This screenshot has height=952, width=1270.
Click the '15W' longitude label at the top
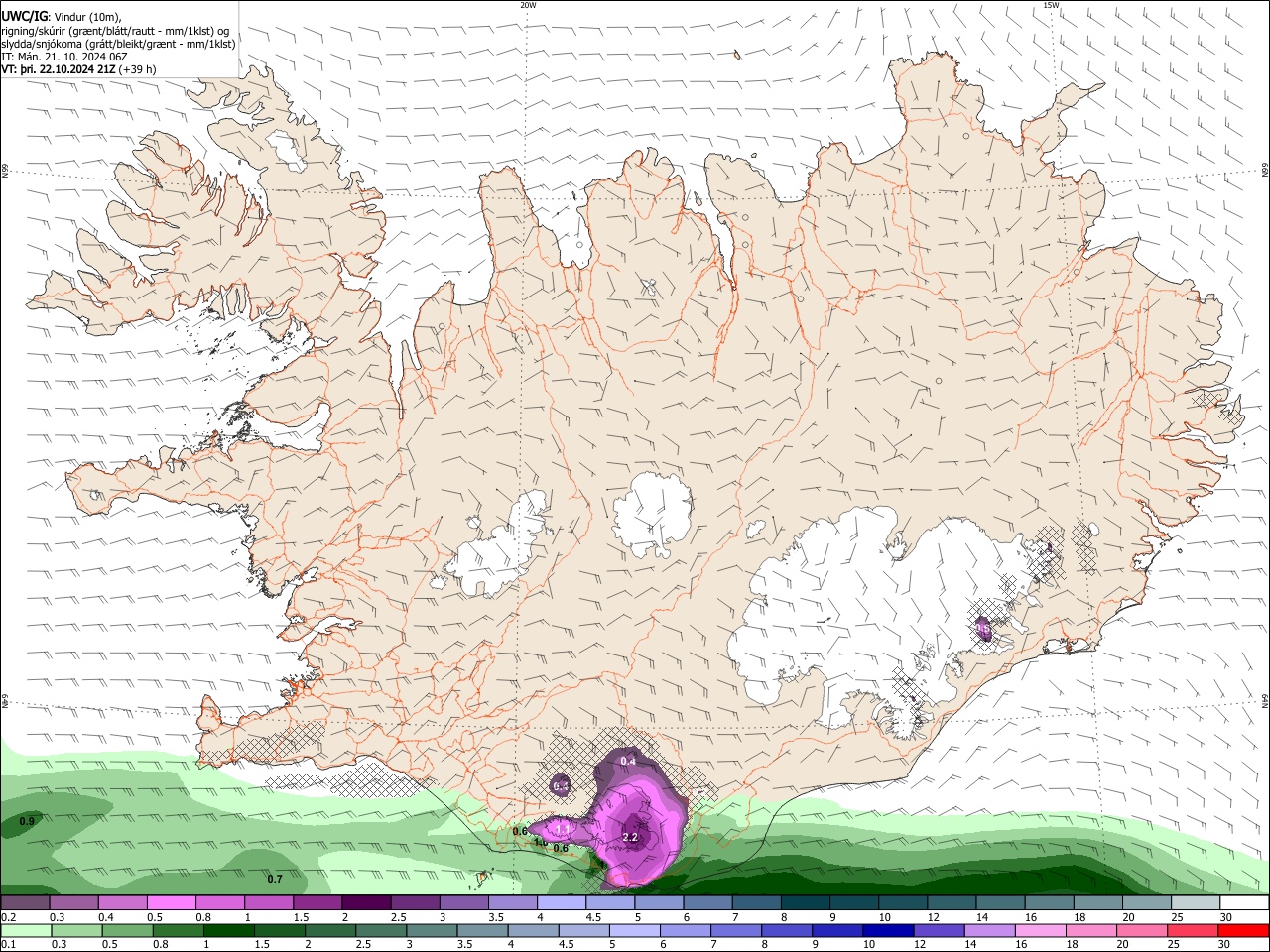pyautogui.click(x=1051, y=5)
